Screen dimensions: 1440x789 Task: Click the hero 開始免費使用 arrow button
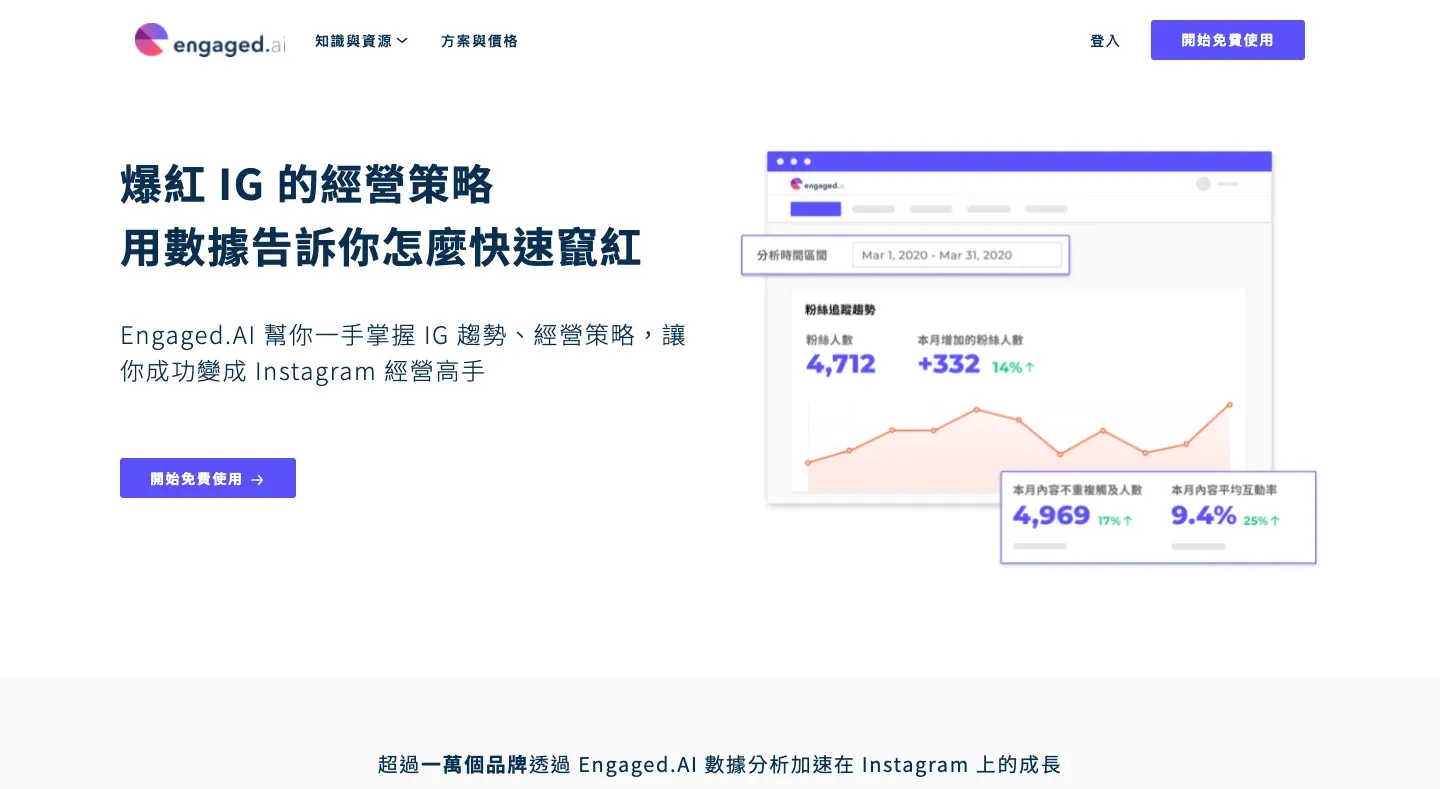tap(208, 478)
